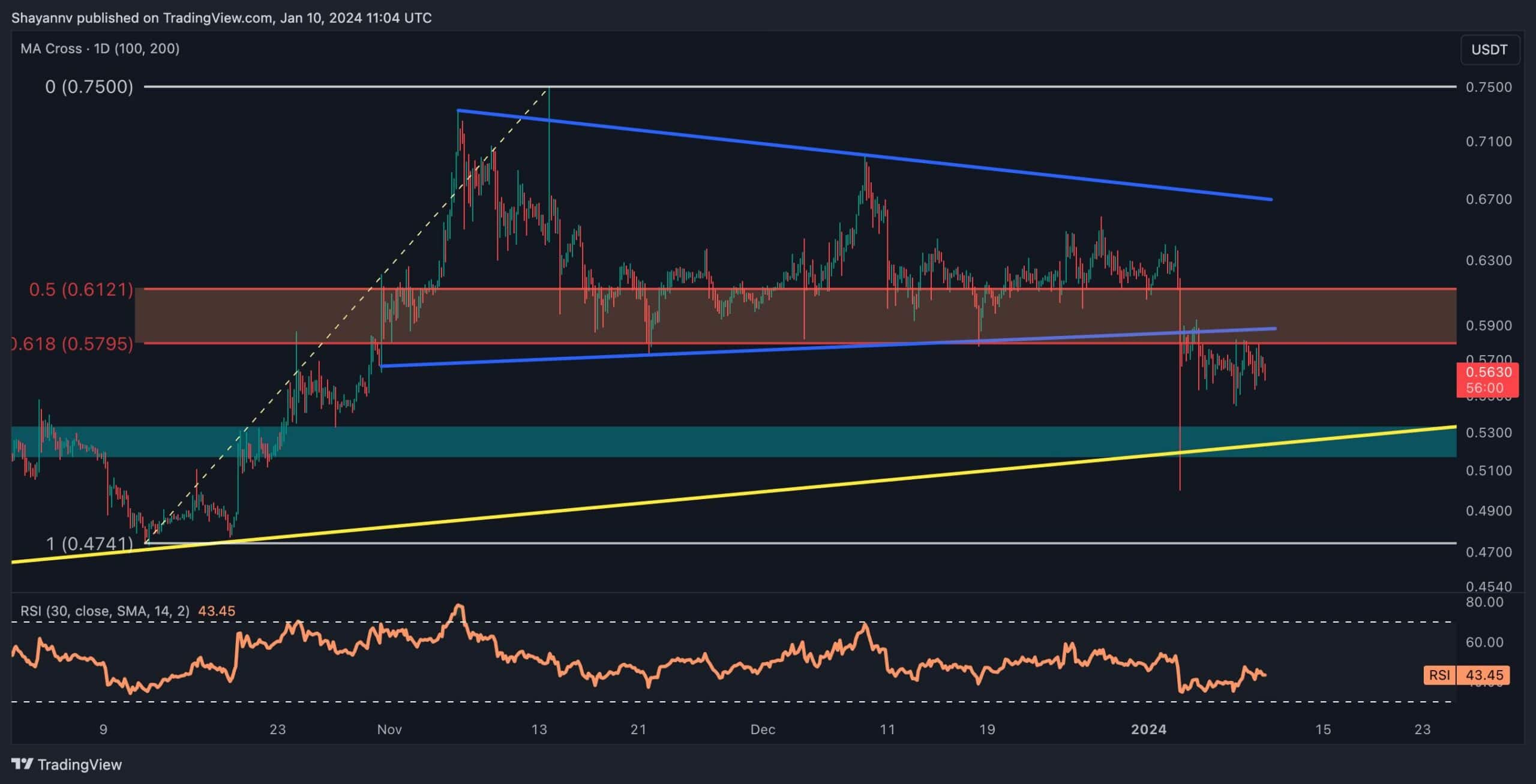Click the red 0.5630 current price tag
1536x784 pixels.
pyautogui.click(x=1488, y=372)
